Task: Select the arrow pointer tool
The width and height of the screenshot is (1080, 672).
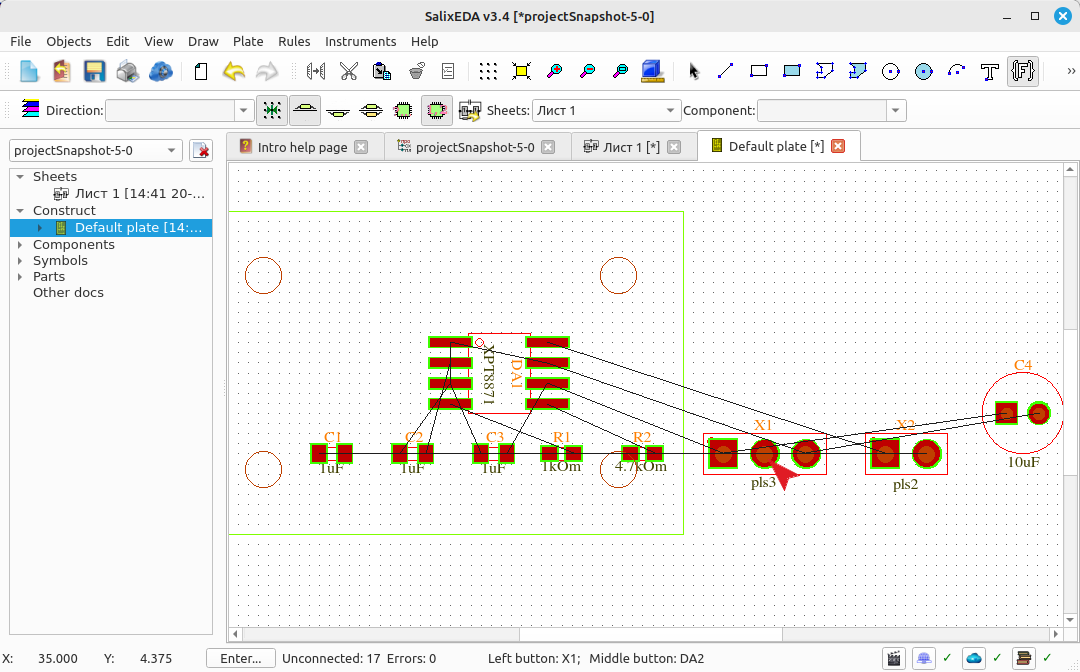Action: coord(693,71)
